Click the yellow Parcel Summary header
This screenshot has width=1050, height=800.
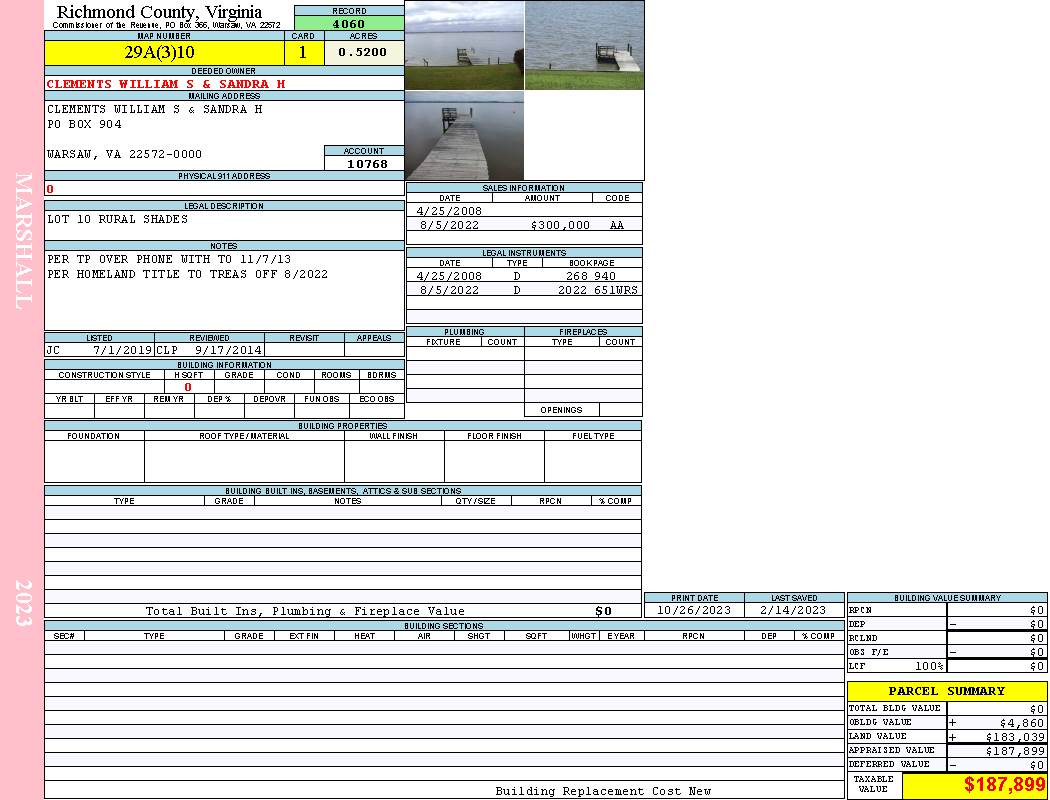tap(946, 691)
